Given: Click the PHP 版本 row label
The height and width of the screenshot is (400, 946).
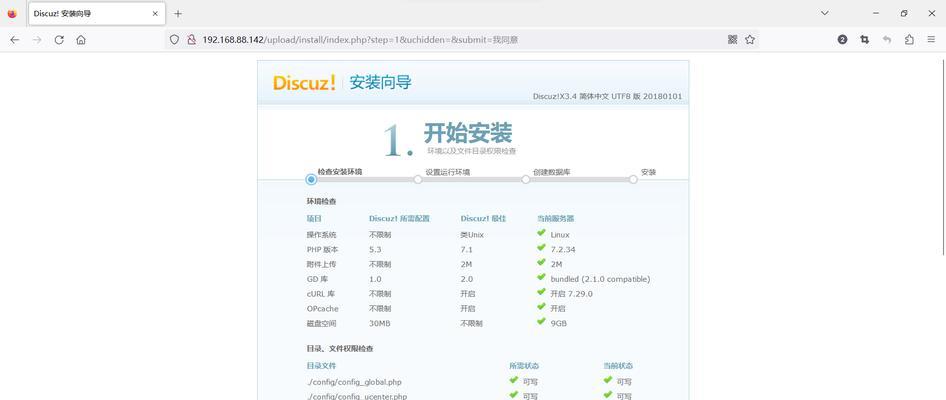Looking at the screenshot, I should click(322, 249).
